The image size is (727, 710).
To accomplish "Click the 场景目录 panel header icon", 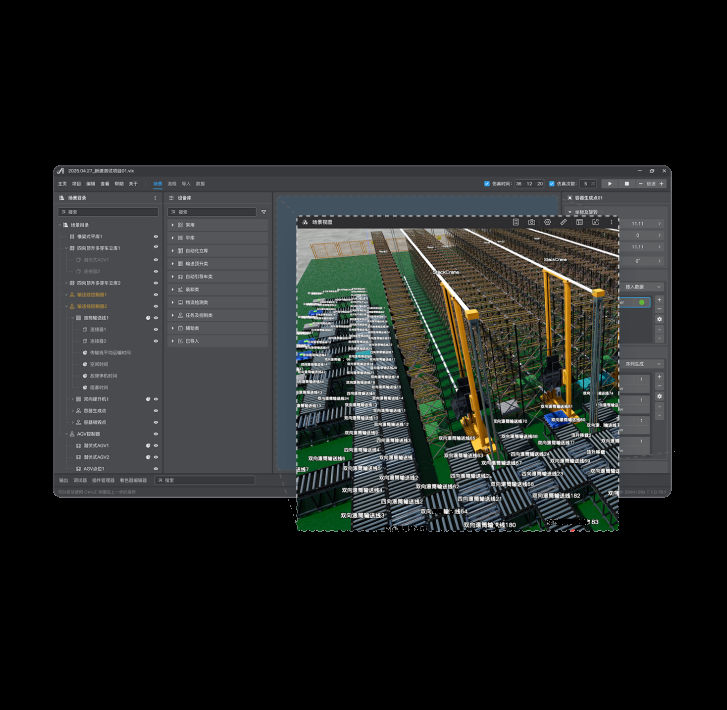I will [61, 198].
